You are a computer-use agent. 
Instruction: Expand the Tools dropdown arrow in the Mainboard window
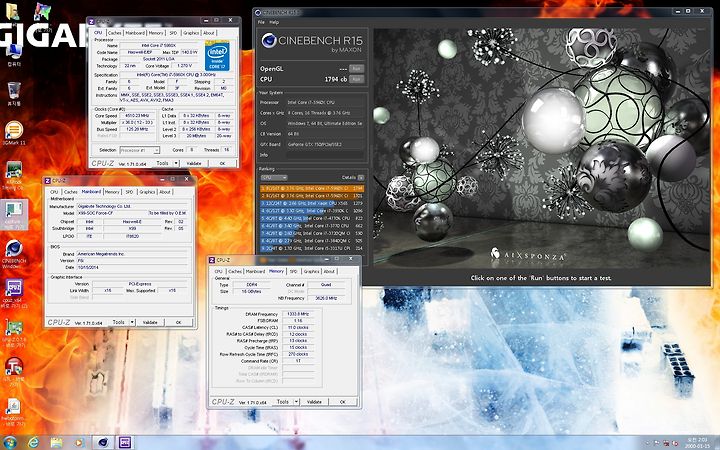click(132, 322)
